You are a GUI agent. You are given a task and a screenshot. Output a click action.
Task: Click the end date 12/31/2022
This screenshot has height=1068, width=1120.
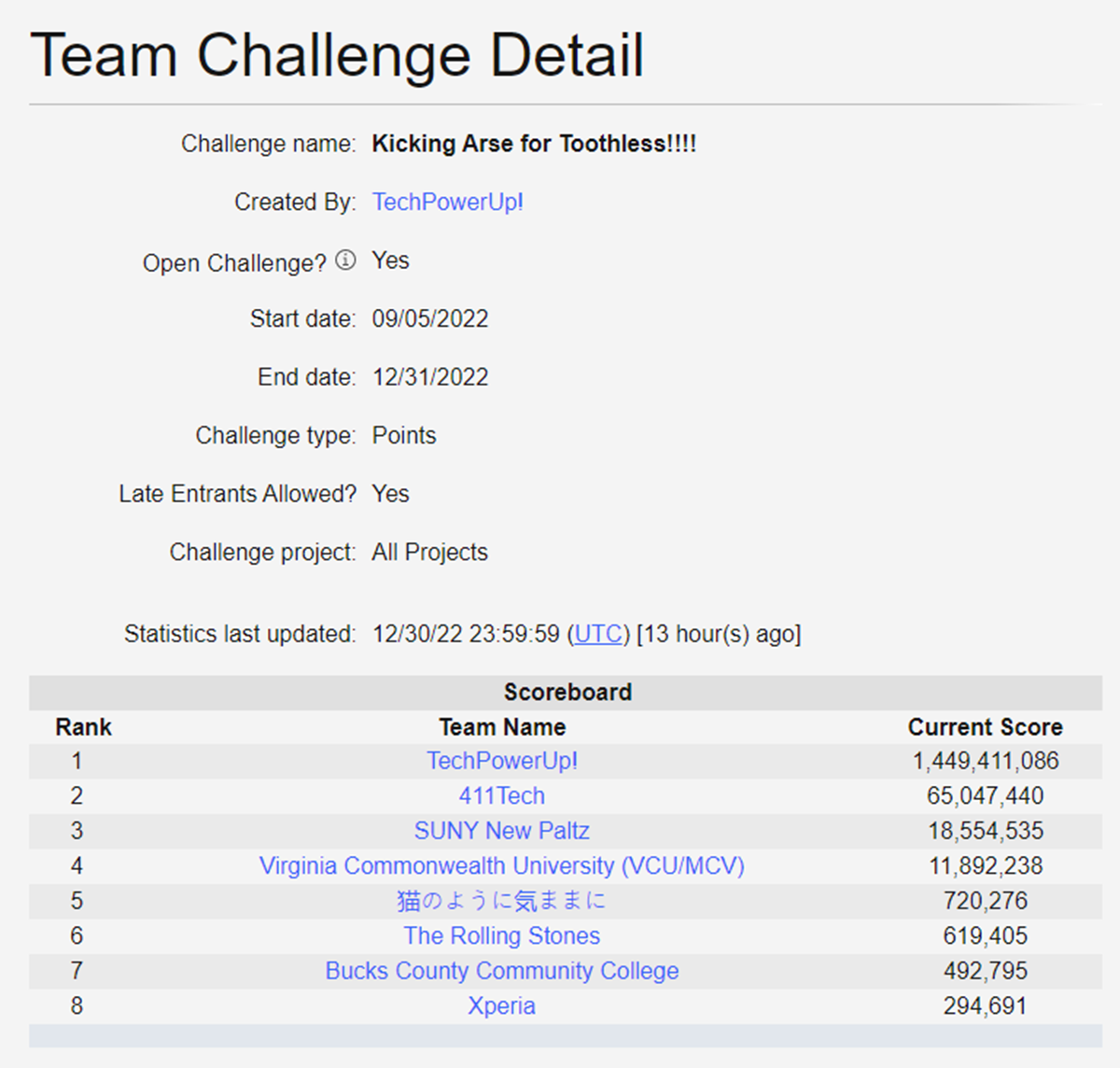430,377
